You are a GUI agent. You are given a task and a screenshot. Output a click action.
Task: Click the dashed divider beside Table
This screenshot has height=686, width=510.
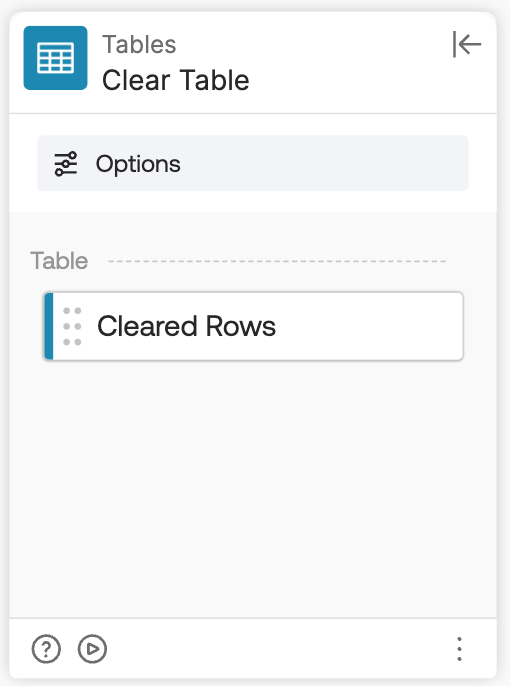(x=277, y=261)
